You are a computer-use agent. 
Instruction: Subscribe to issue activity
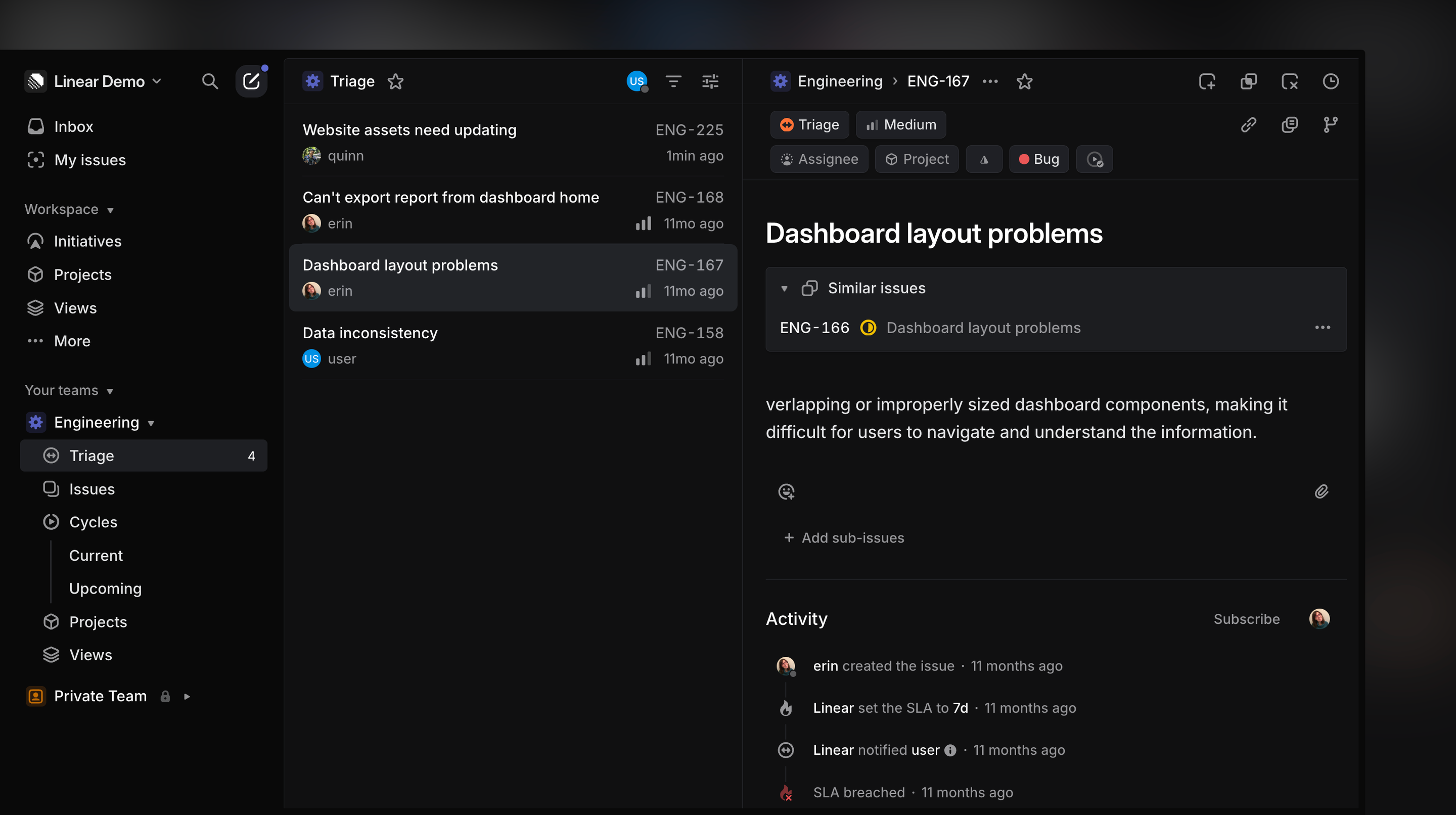1247,619
